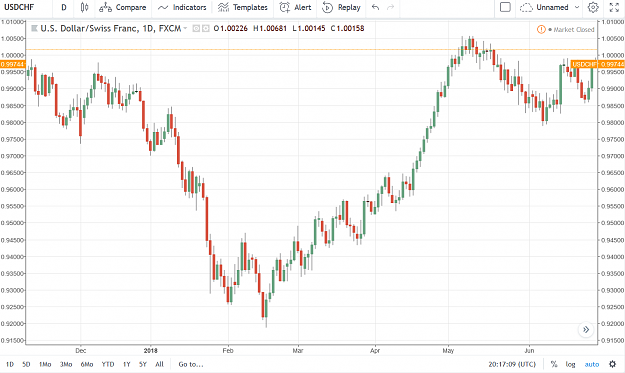Open the Indicators dialog
The image size is (625, 373).
point(182,7)
